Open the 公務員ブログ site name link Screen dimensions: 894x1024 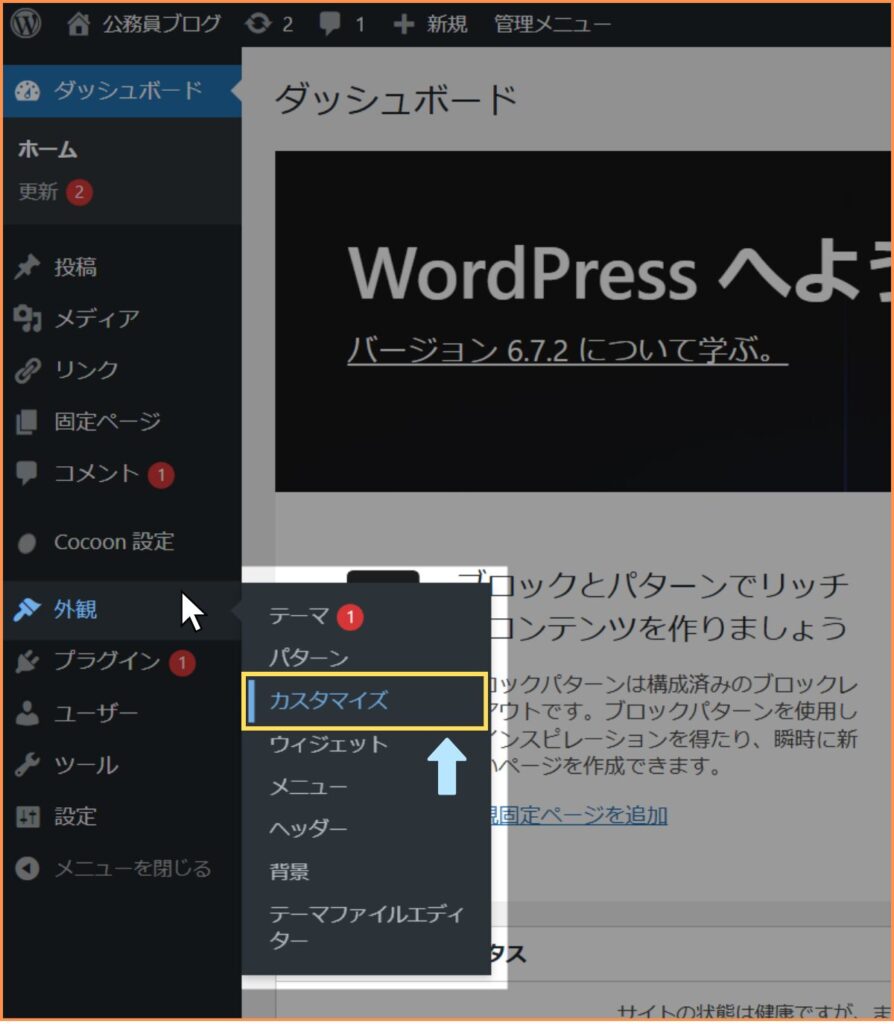161,24
